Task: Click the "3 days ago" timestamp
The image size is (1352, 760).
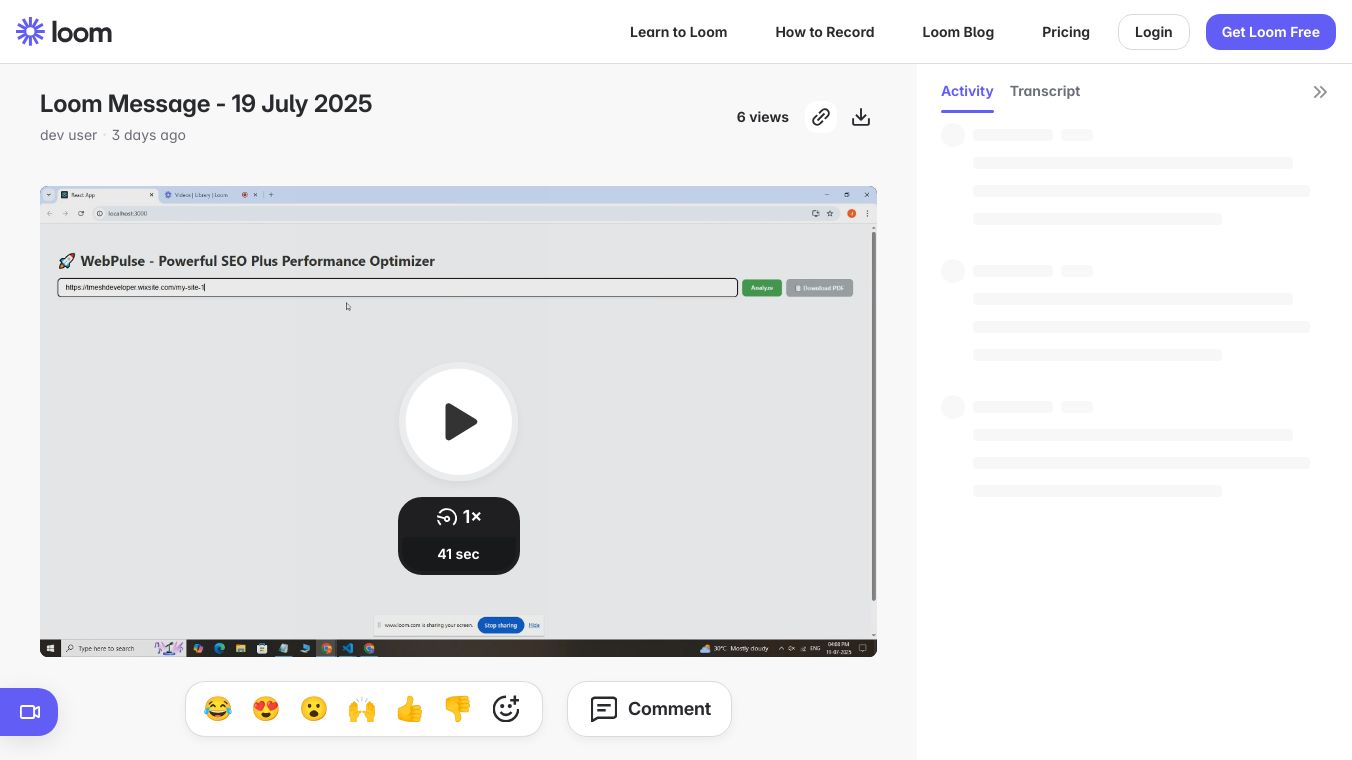Action: pyautogui.click(x=149, y=135)
